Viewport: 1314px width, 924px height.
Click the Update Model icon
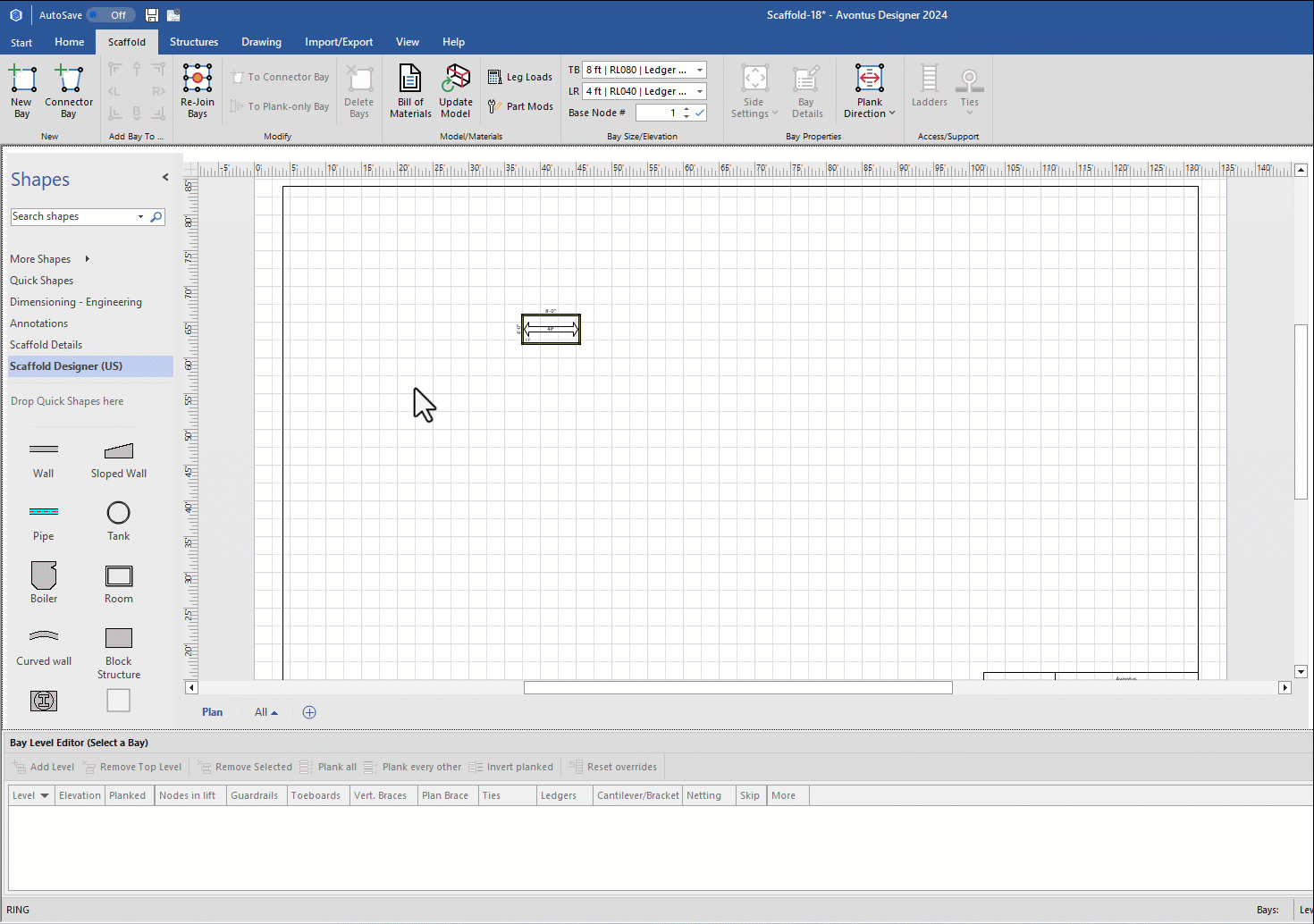click(x=456, y=89)
